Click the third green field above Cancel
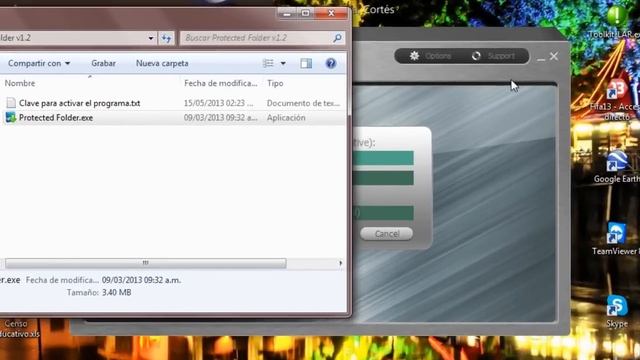Viewport: 640px width, 360px height. pyautogui.click(x=383, y=213)
